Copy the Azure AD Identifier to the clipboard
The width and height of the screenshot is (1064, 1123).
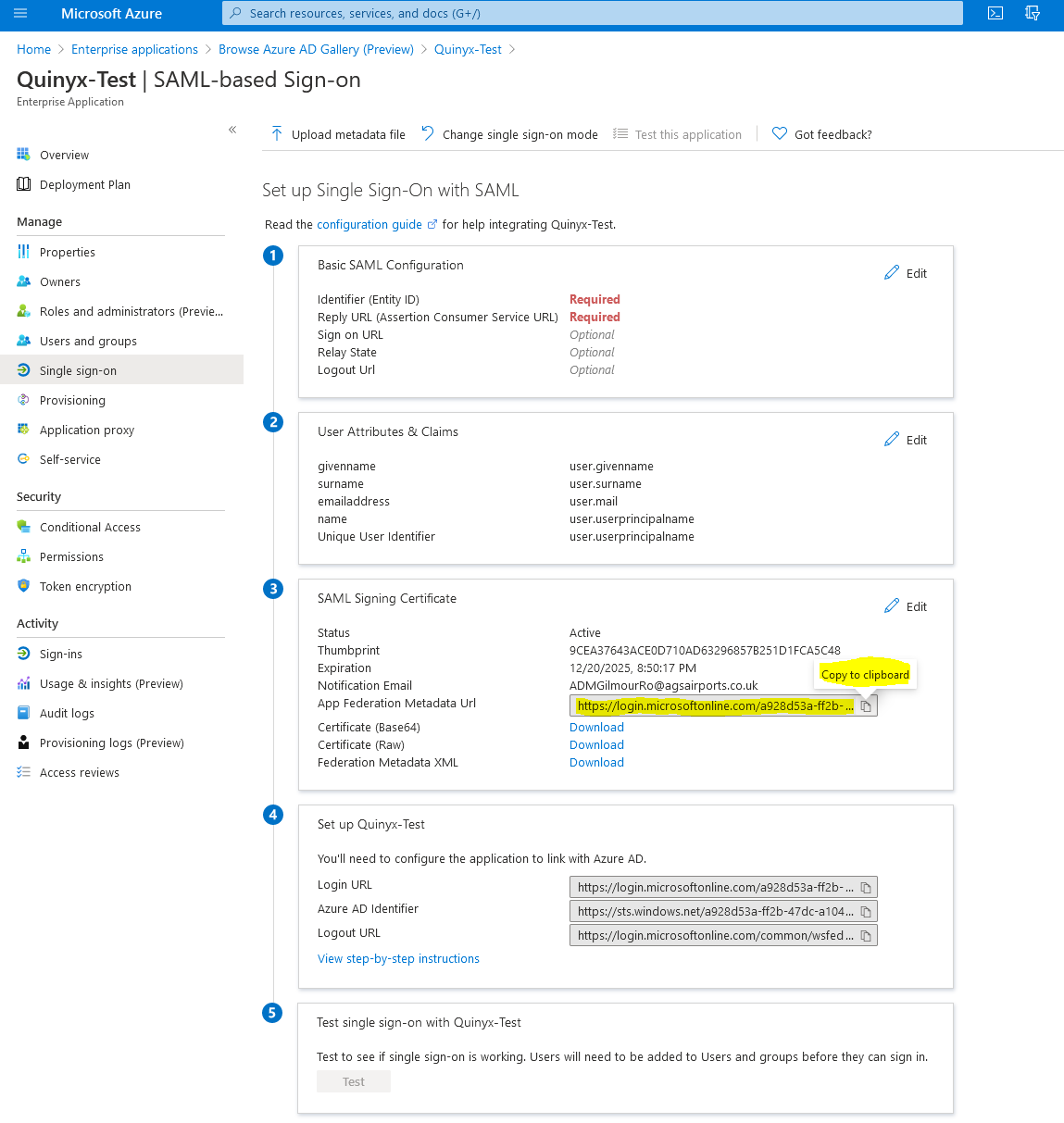pyautogui.click(x=866, y=912)
